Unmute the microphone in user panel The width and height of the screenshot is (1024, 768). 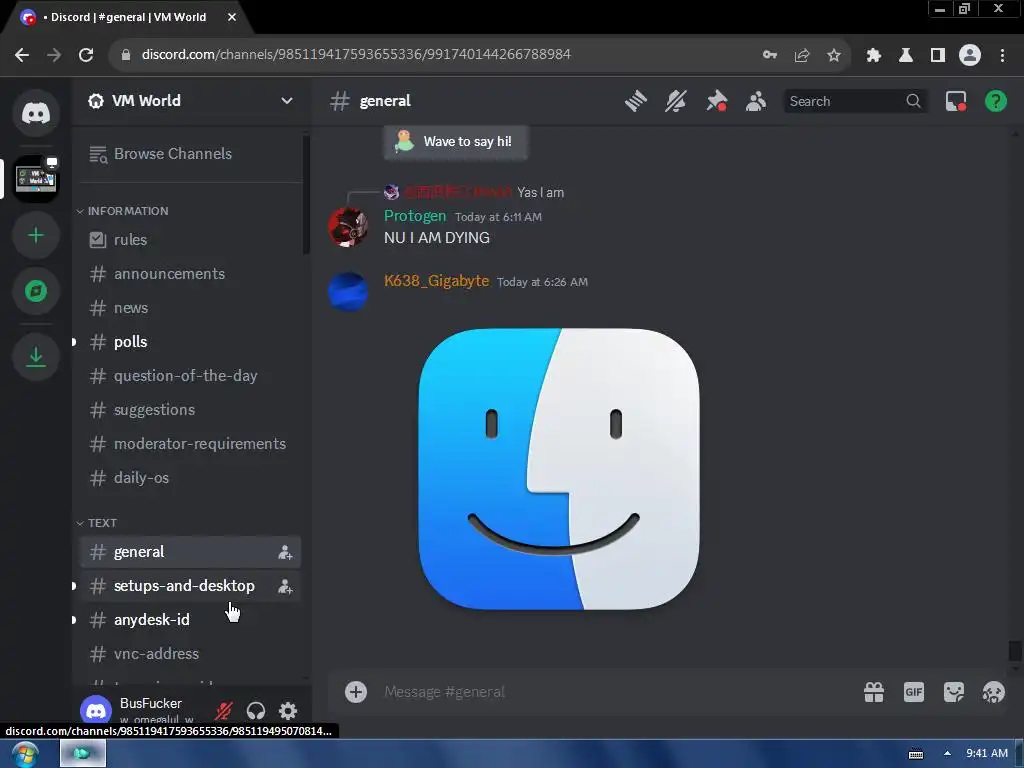(x=223, y=710)
